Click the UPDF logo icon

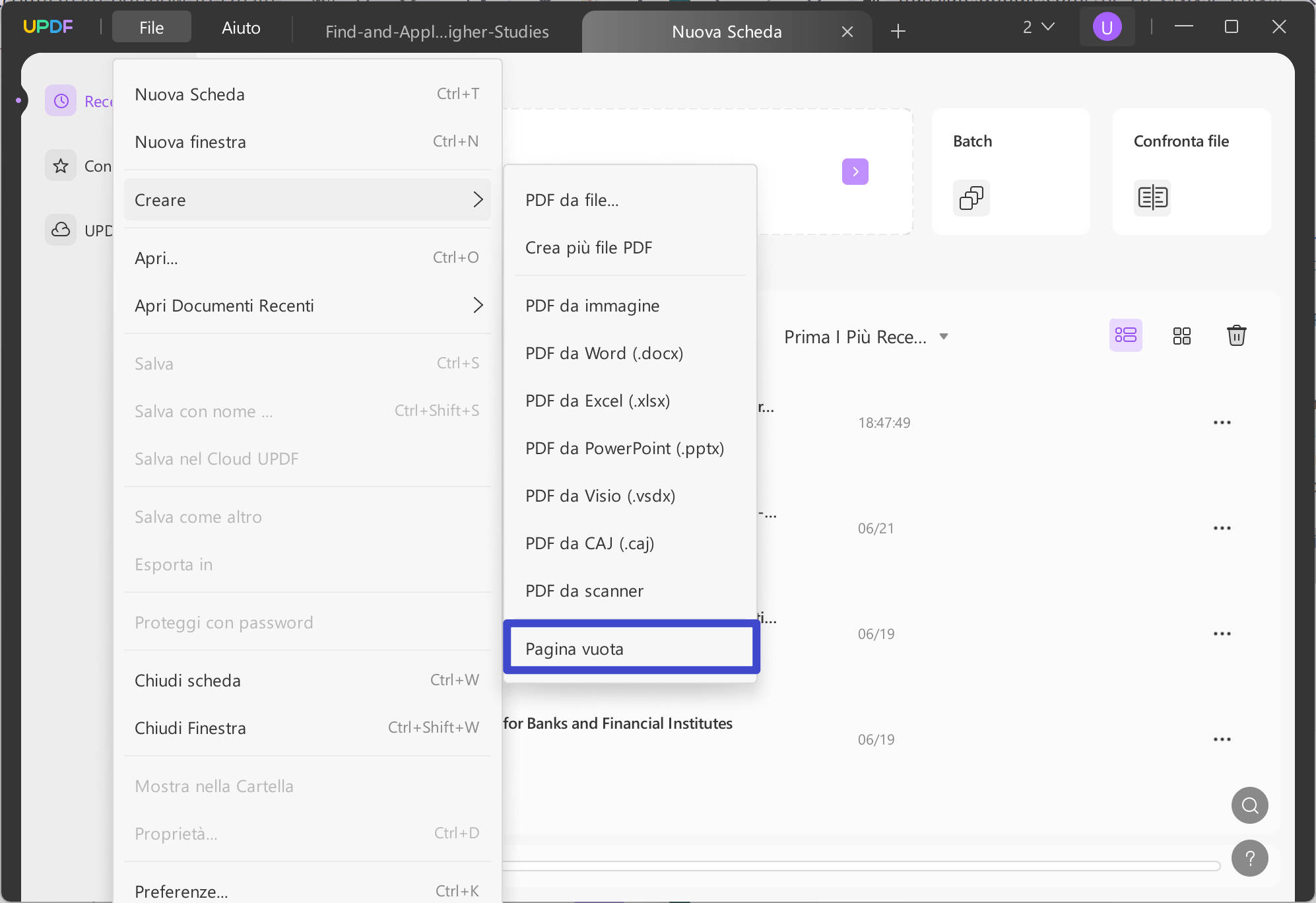click(x=48, y=26)
